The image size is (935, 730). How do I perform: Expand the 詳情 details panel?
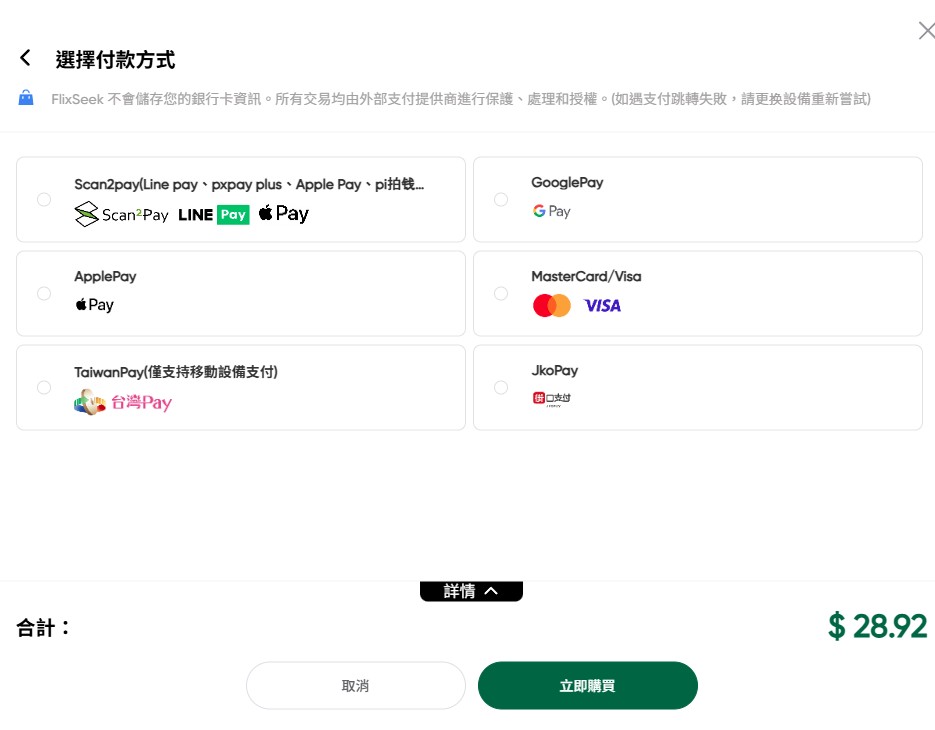click(471, 591)
